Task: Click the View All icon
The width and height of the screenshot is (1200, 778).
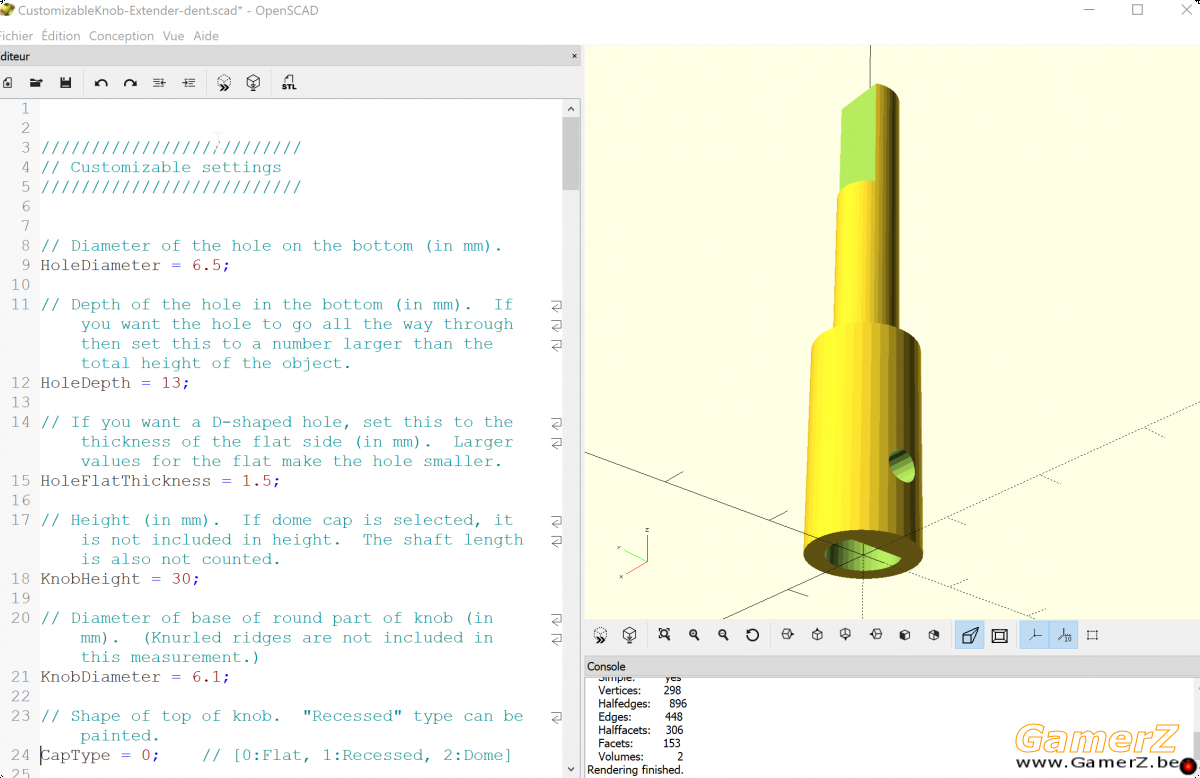Action: point(664,635)
